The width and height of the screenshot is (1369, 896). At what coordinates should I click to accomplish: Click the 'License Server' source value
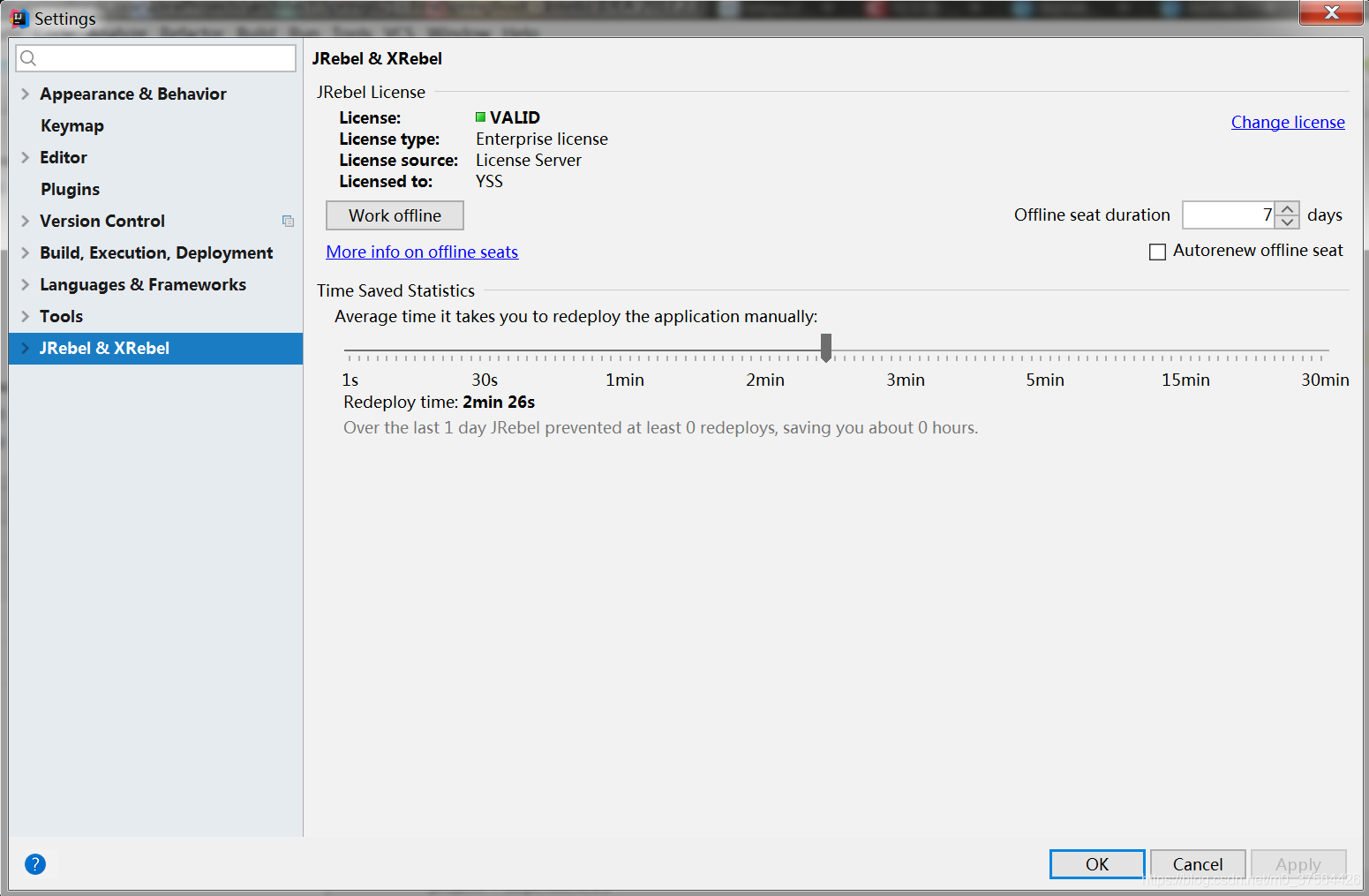coord(529,160)
